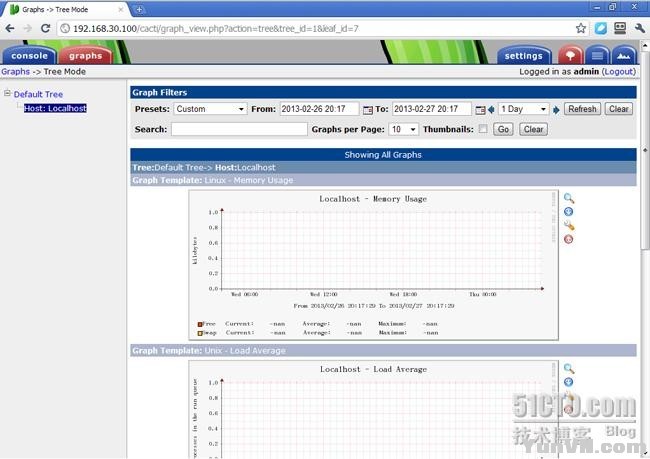Open the browser wrench menu

pos(640,28)
